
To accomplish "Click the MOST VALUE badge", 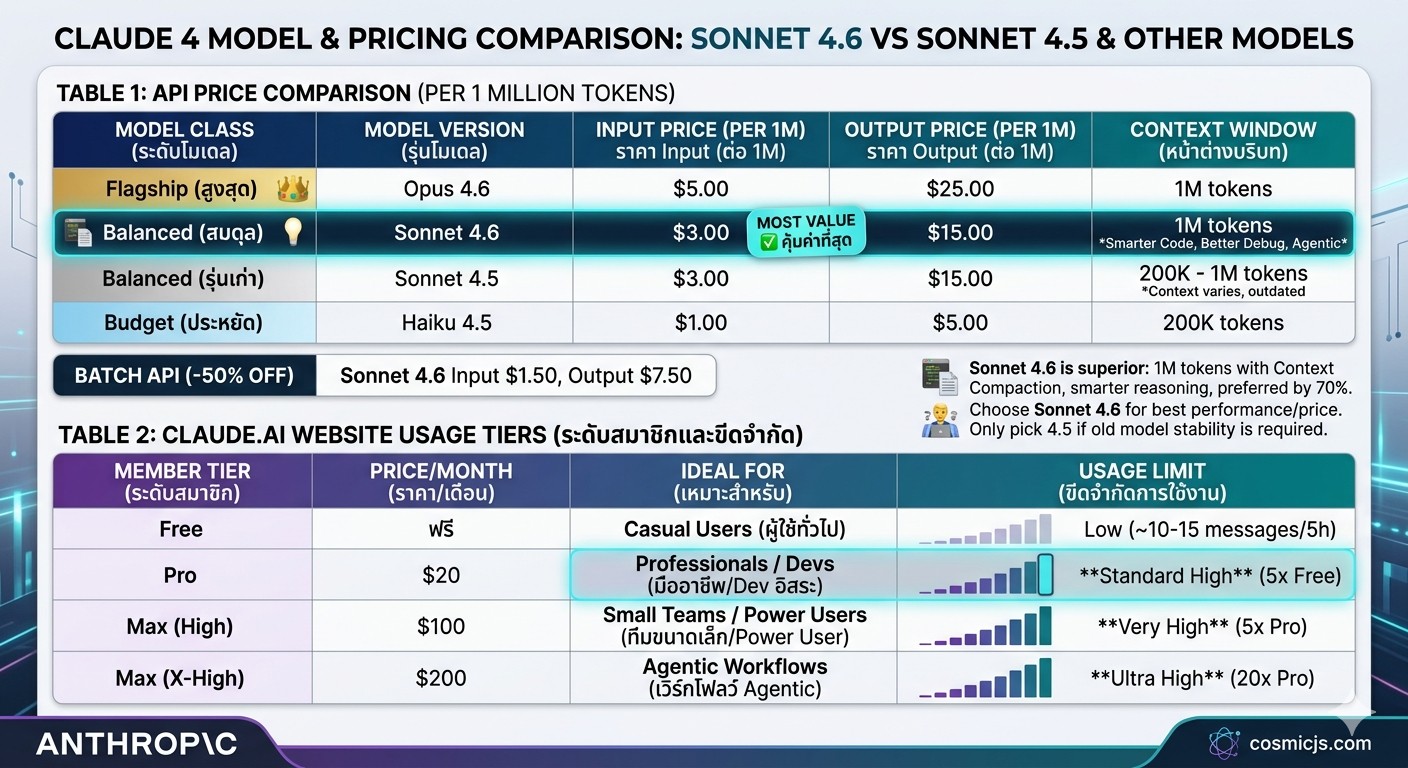I will point(806,233).
